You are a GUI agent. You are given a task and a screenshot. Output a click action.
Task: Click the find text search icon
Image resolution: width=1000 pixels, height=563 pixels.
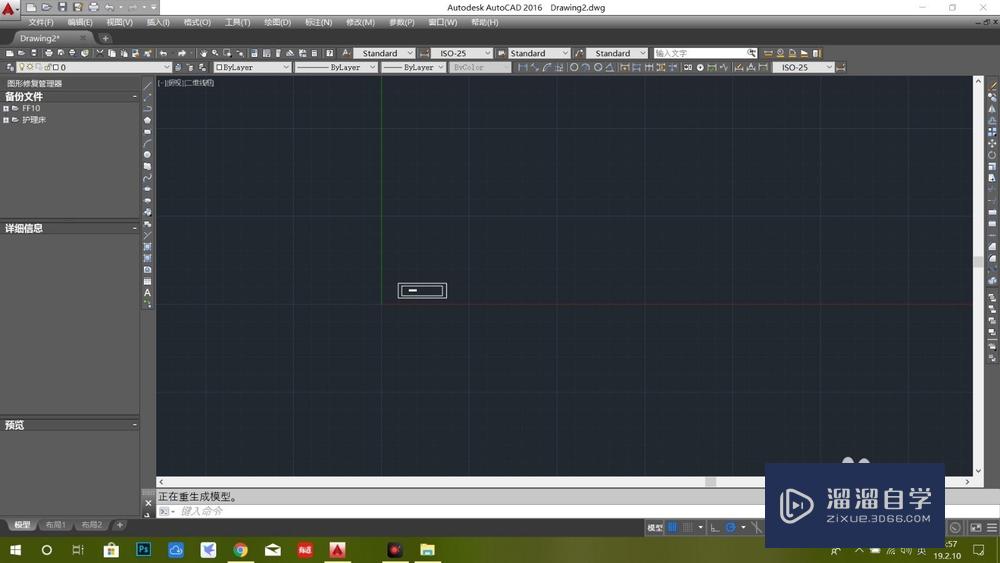pyautogui.click(x=751, y=53)
